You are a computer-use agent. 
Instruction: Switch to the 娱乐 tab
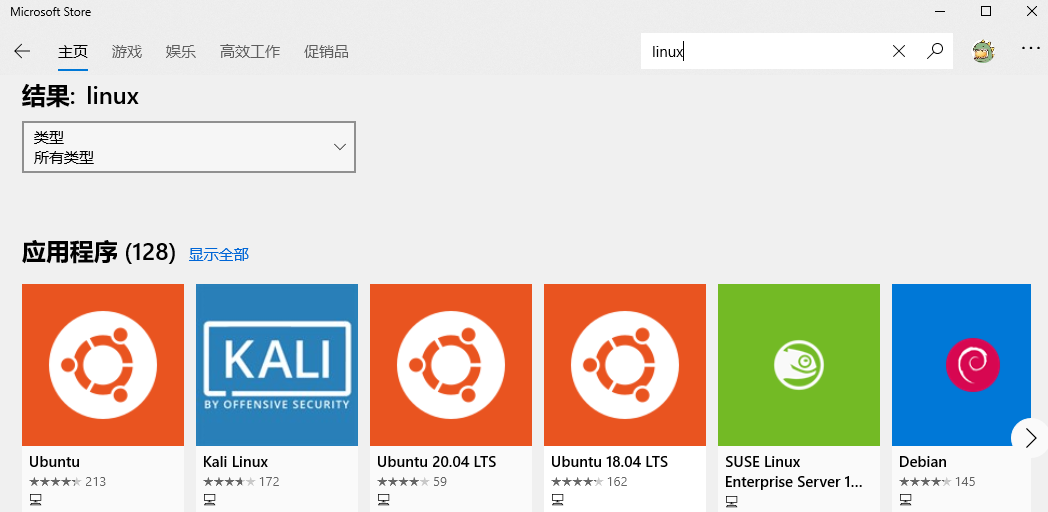180,51
